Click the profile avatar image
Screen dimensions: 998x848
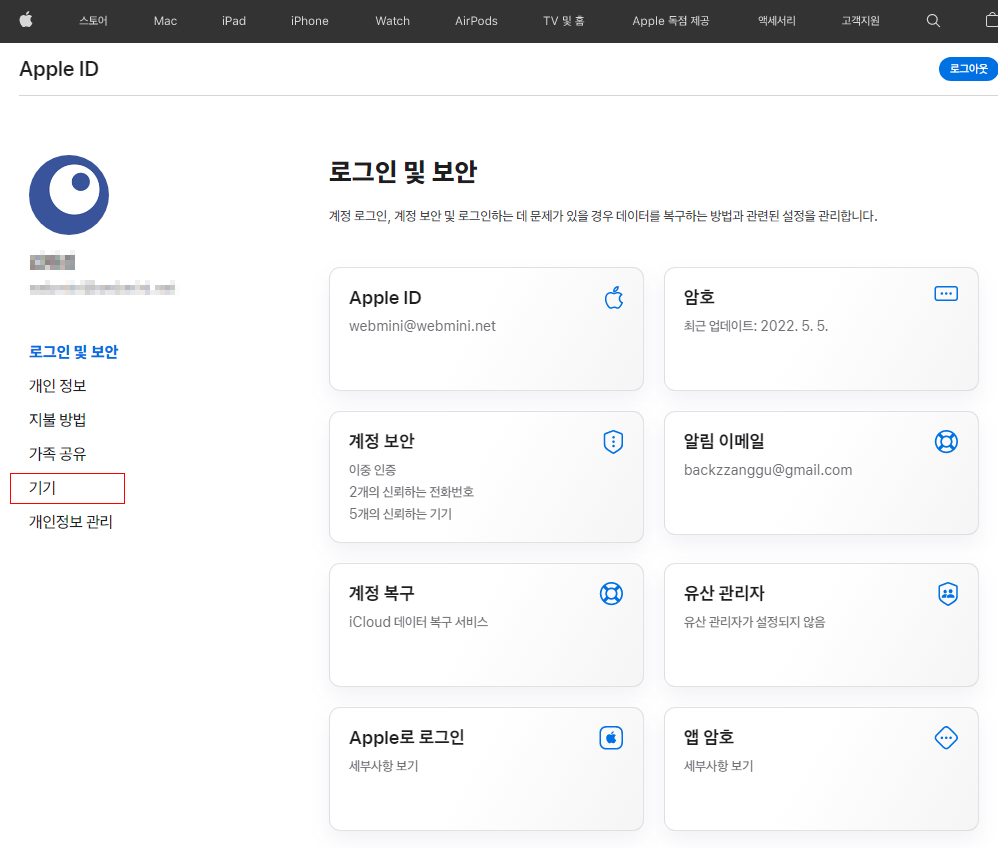coord(69,195)
